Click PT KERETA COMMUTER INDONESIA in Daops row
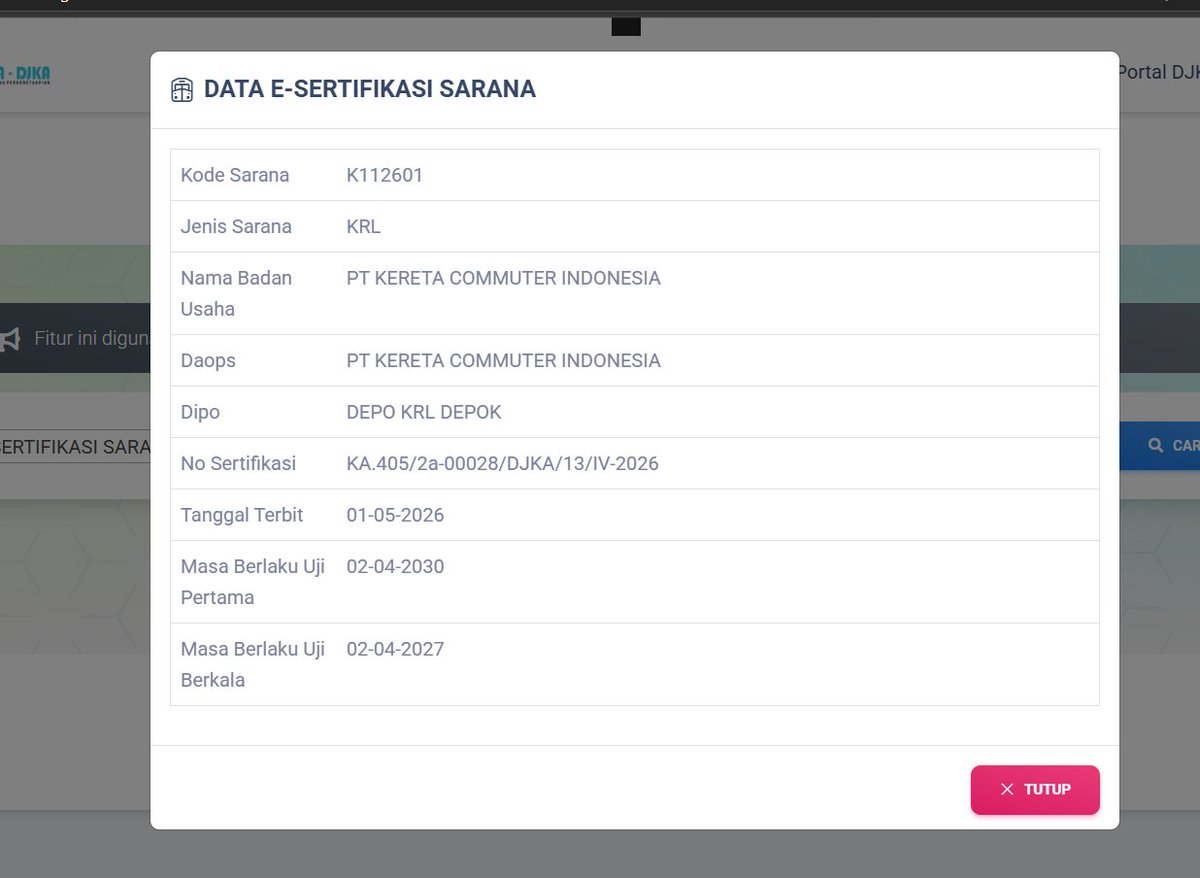 point(504,361)
